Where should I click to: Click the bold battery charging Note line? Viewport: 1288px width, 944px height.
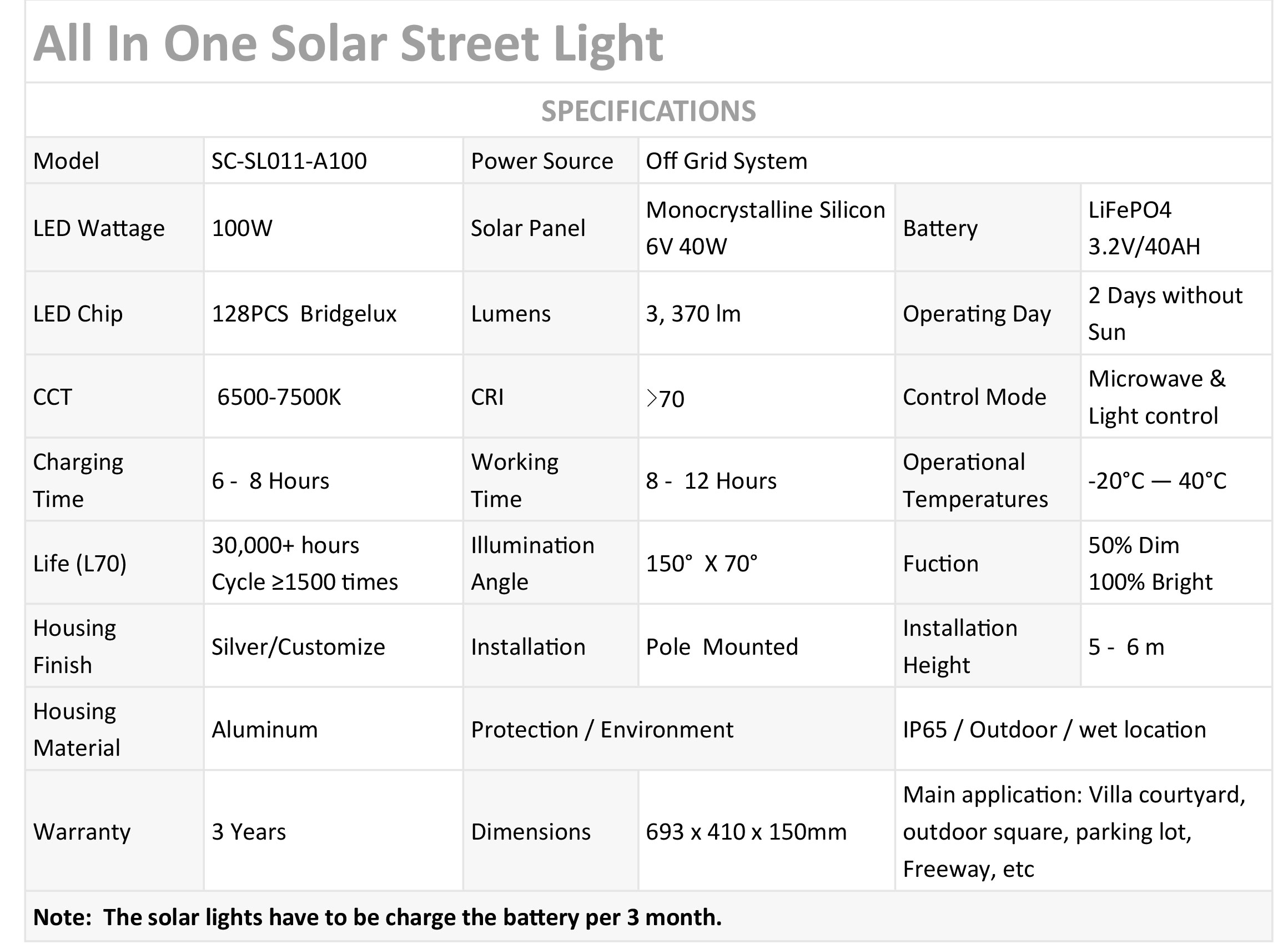coord(378,917)
